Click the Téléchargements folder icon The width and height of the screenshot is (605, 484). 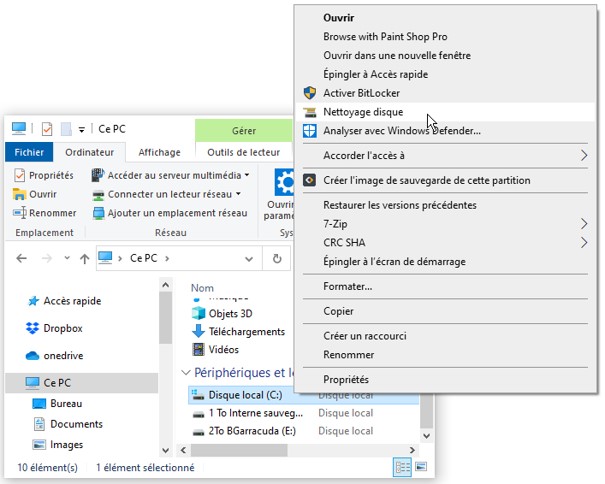(x=198, y=332)
